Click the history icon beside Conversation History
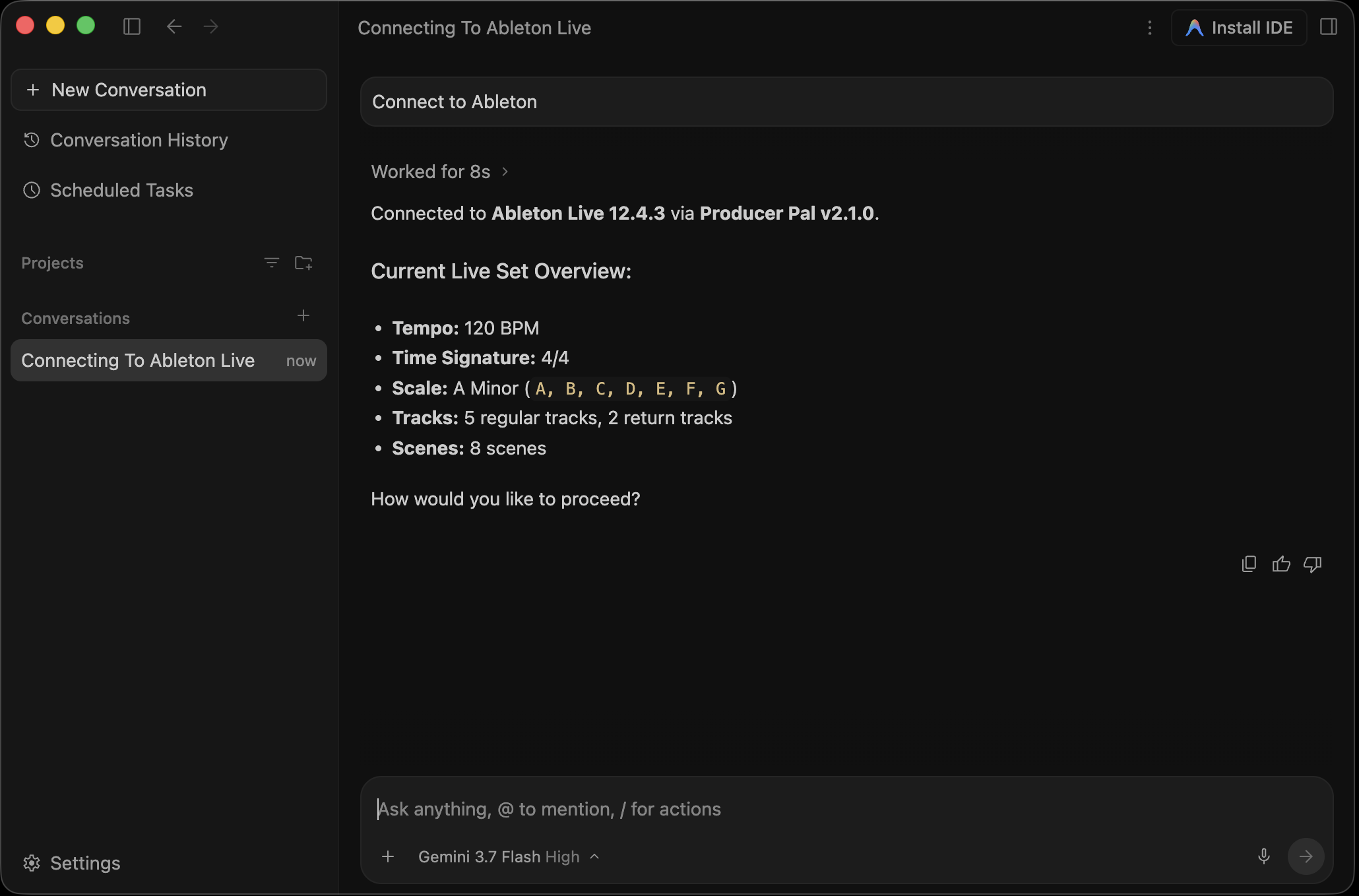The height and width of the screenshot is (896, 1359). tap(32, 140)
